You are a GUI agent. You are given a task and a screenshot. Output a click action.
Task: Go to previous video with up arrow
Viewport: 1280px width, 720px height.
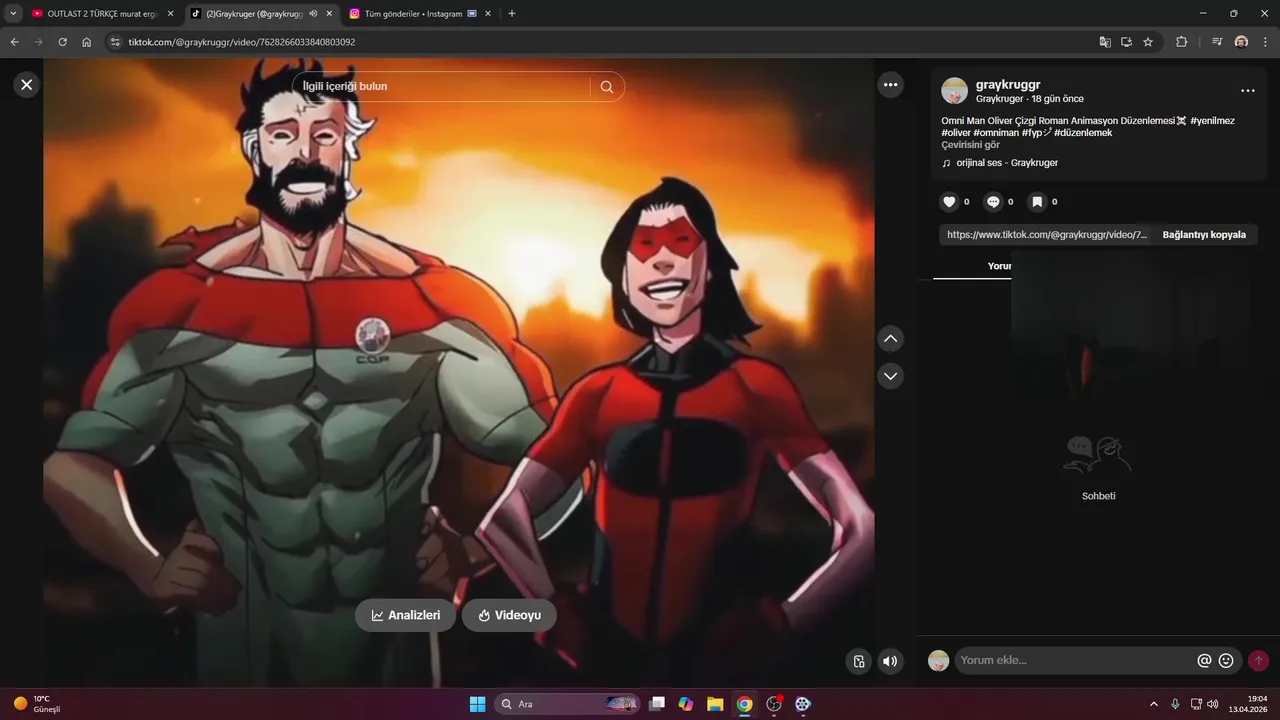[890, 339]
